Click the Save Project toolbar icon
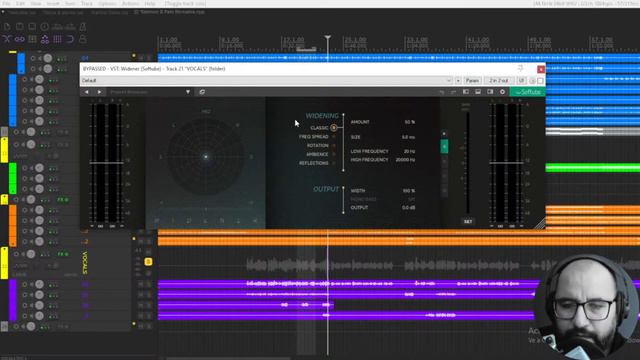The height and width of the screenshot is (360, 640). (x=32, y=27)
